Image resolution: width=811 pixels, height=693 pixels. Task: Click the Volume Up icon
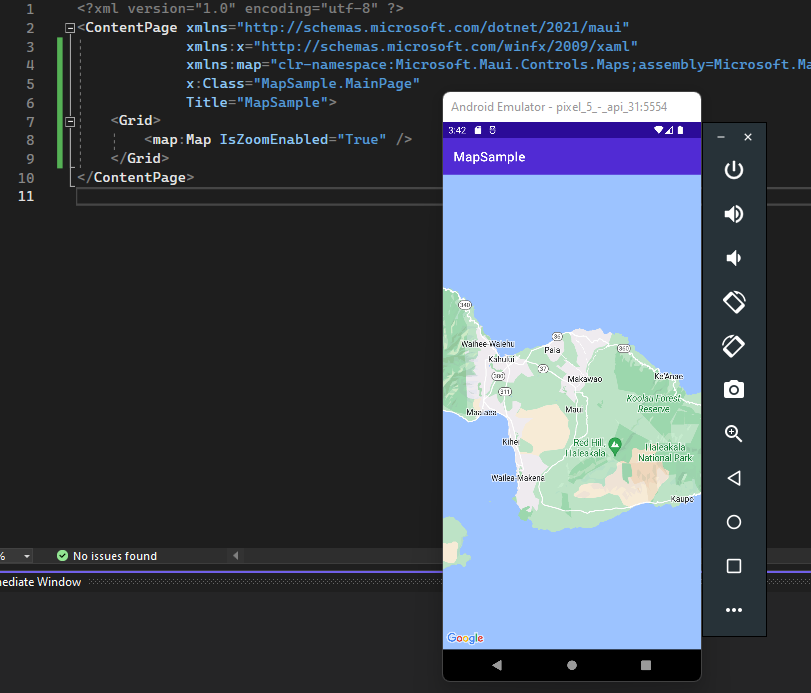pos(733,213)
